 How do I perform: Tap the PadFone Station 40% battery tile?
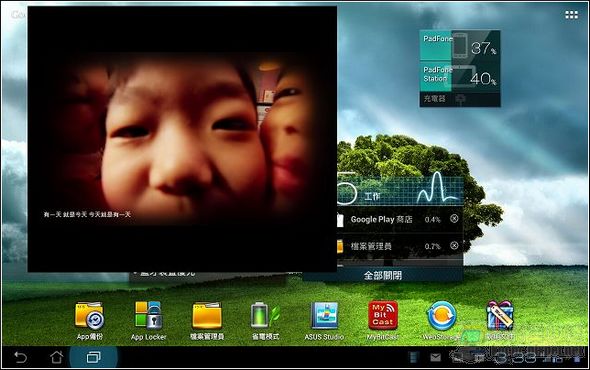460,77
